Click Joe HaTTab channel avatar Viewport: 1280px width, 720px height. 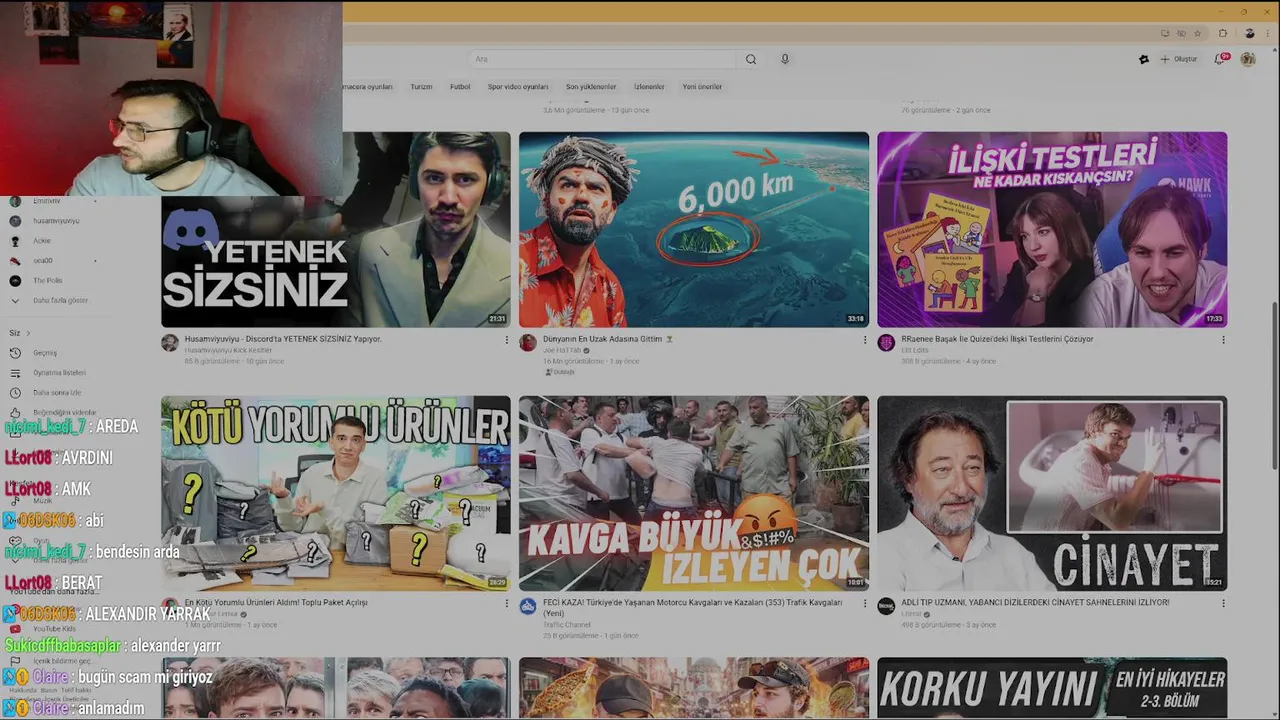[x=528, y=343]
